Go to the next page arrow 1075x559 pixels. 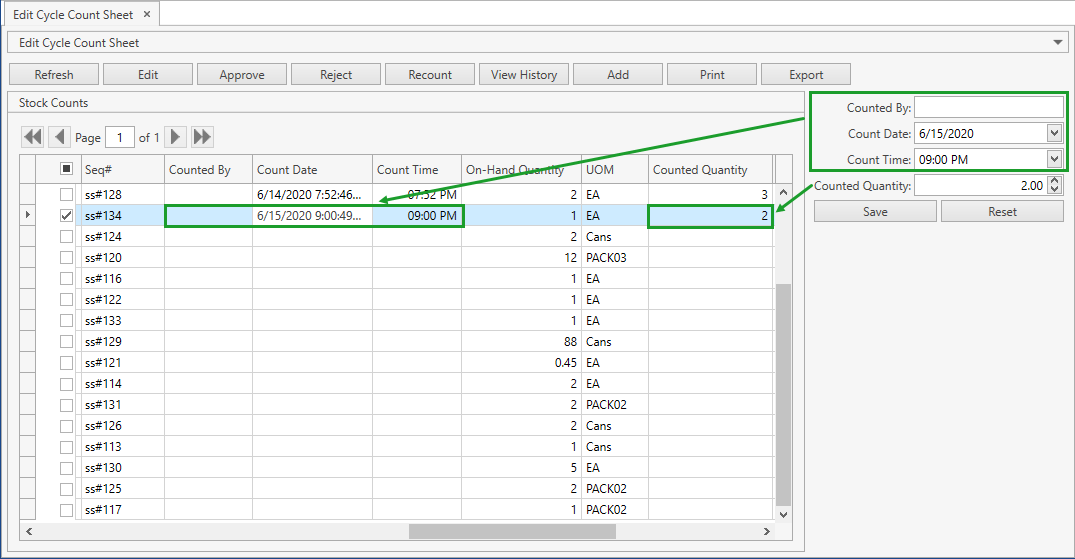tap(175, 137)
